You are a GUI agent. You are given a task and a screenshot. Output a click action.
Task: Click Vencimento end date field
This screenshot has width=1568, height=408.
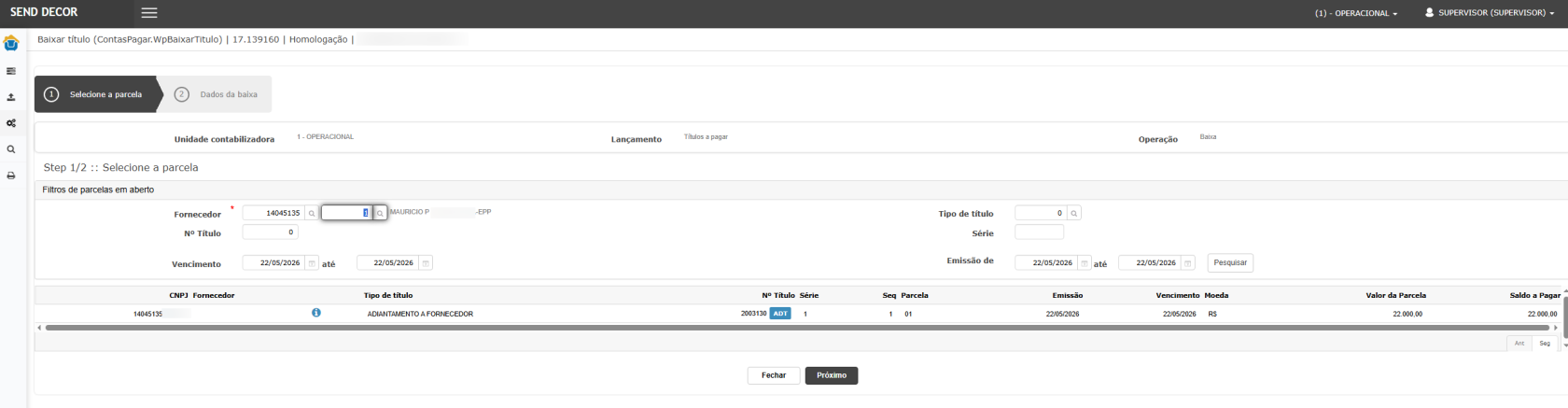pyautogui.click(x=387, y=263)
